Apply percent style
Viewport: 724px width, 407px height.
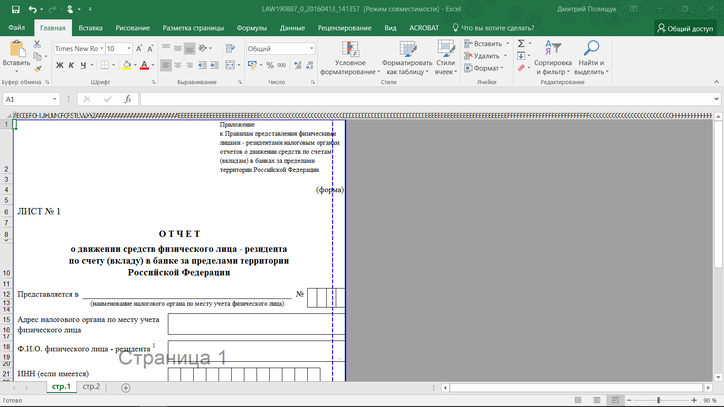[270, 65]
